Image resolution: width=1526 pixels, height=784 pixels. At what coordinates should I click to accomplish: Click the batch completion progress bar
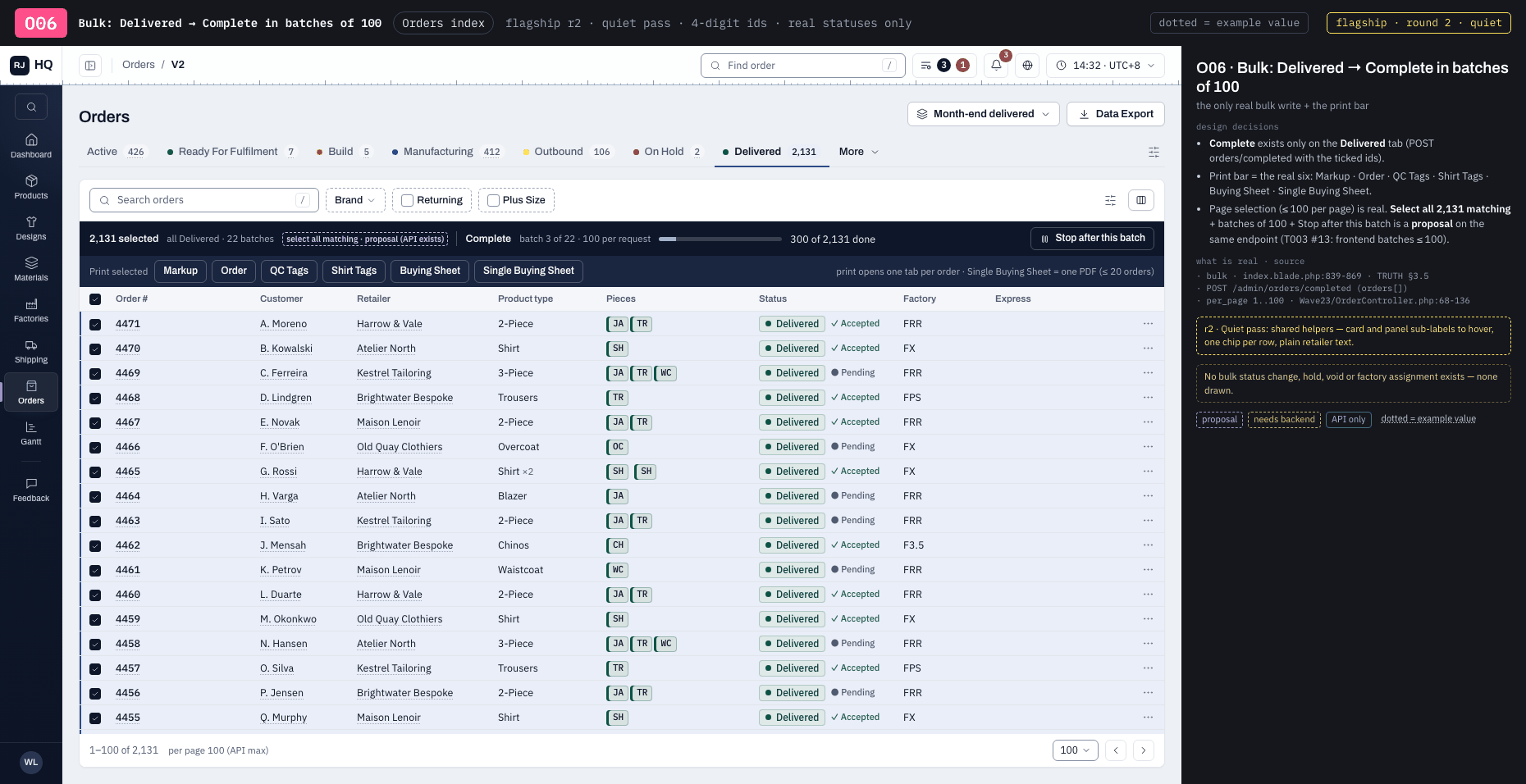[x=720, y=239]
